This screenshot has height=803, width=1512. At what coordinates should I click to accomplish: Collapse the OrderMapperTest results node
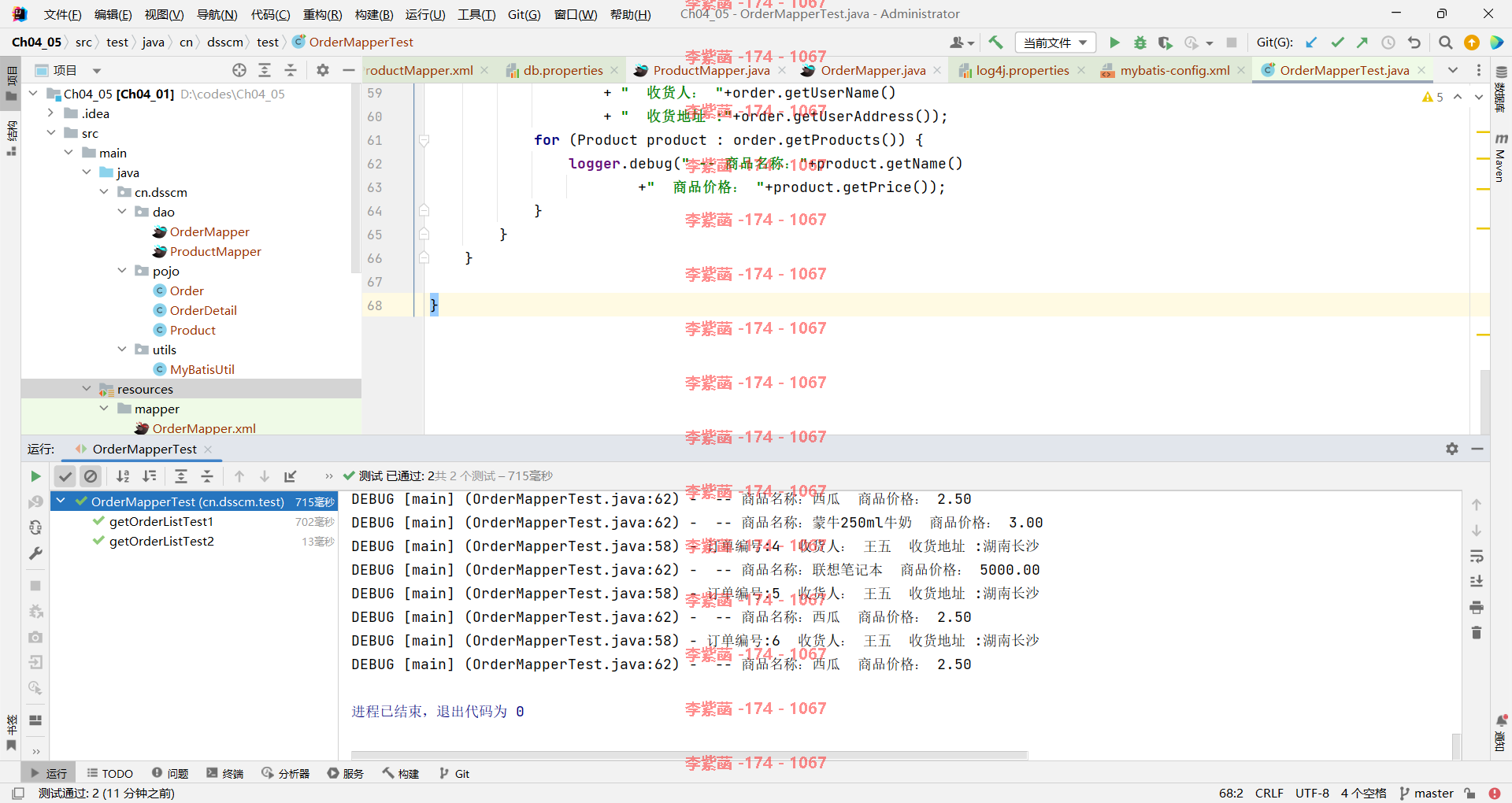(x=61, y=501)
